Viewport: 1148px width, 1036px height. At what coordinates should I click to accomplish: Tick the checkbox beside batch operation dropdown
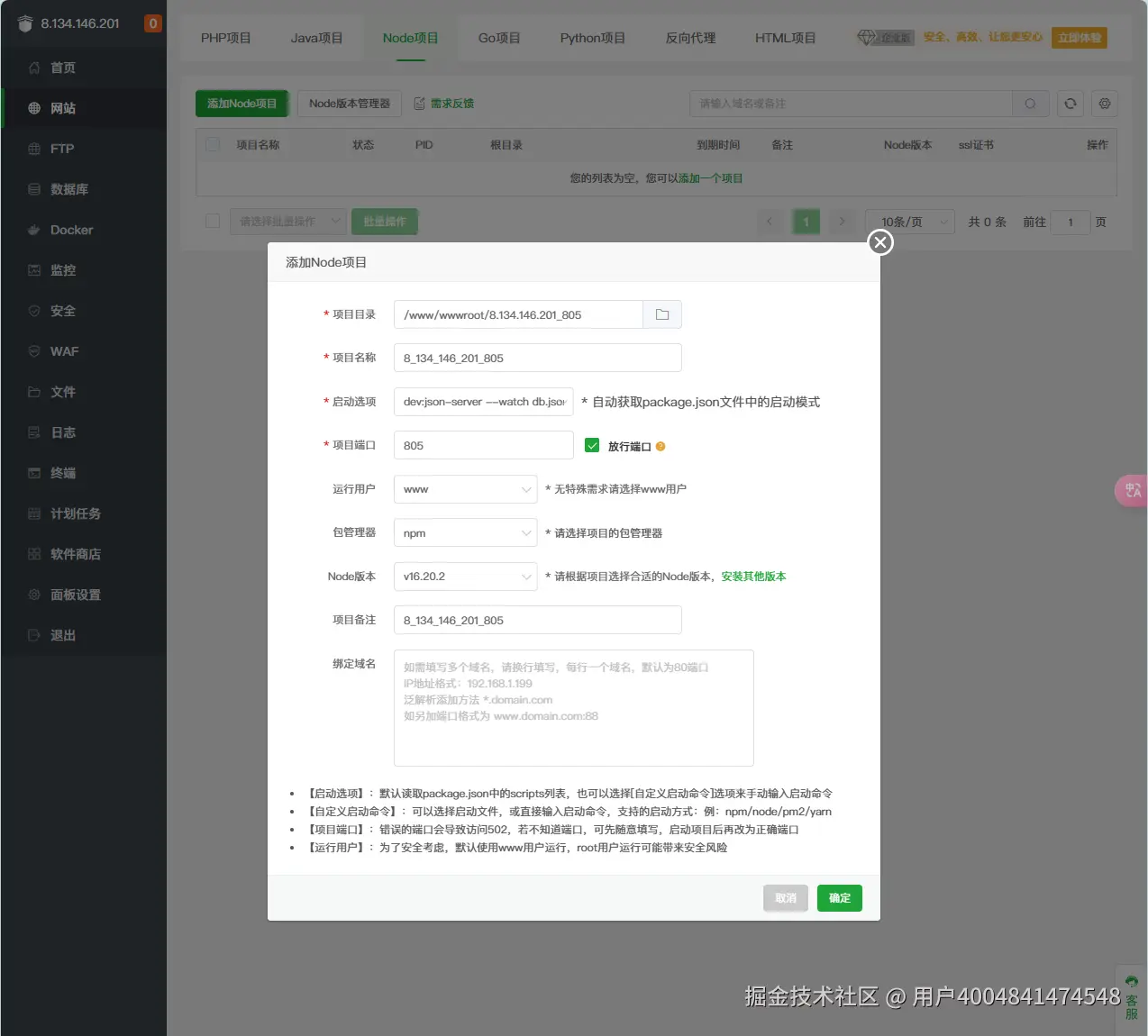coord(213,221)
